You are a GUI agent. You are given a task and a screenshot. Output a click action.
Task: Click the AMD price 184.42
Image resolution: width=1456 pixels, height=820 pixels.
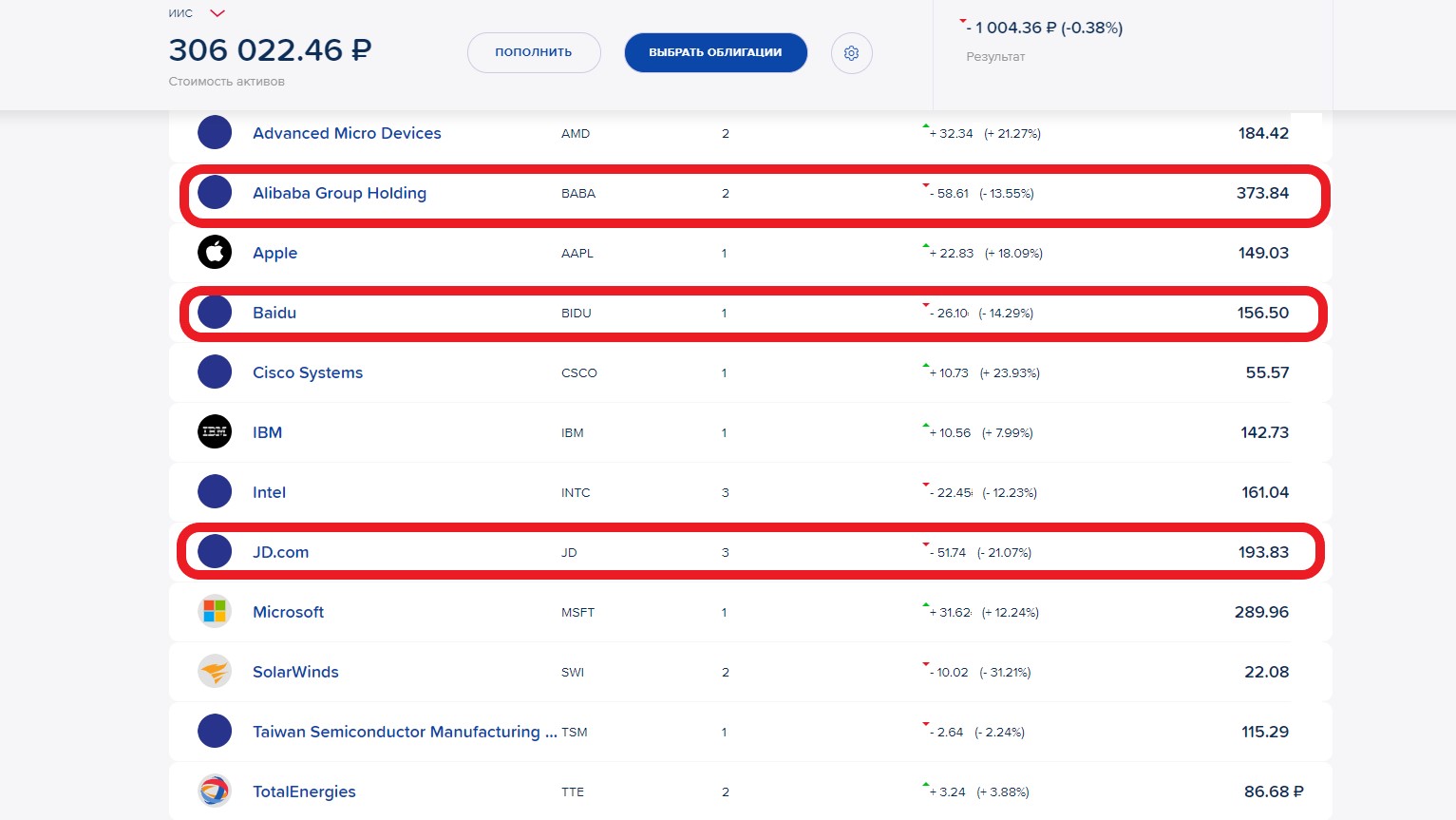1263,133
